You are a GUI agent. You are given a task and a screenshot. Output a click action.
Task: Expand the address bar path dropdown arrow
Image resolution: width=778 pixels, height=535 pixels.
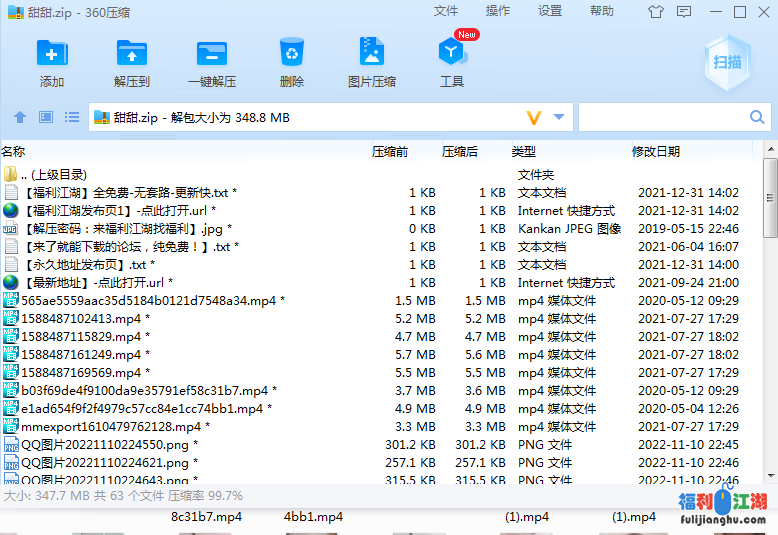pyautogui.click(x=558, y=117)
